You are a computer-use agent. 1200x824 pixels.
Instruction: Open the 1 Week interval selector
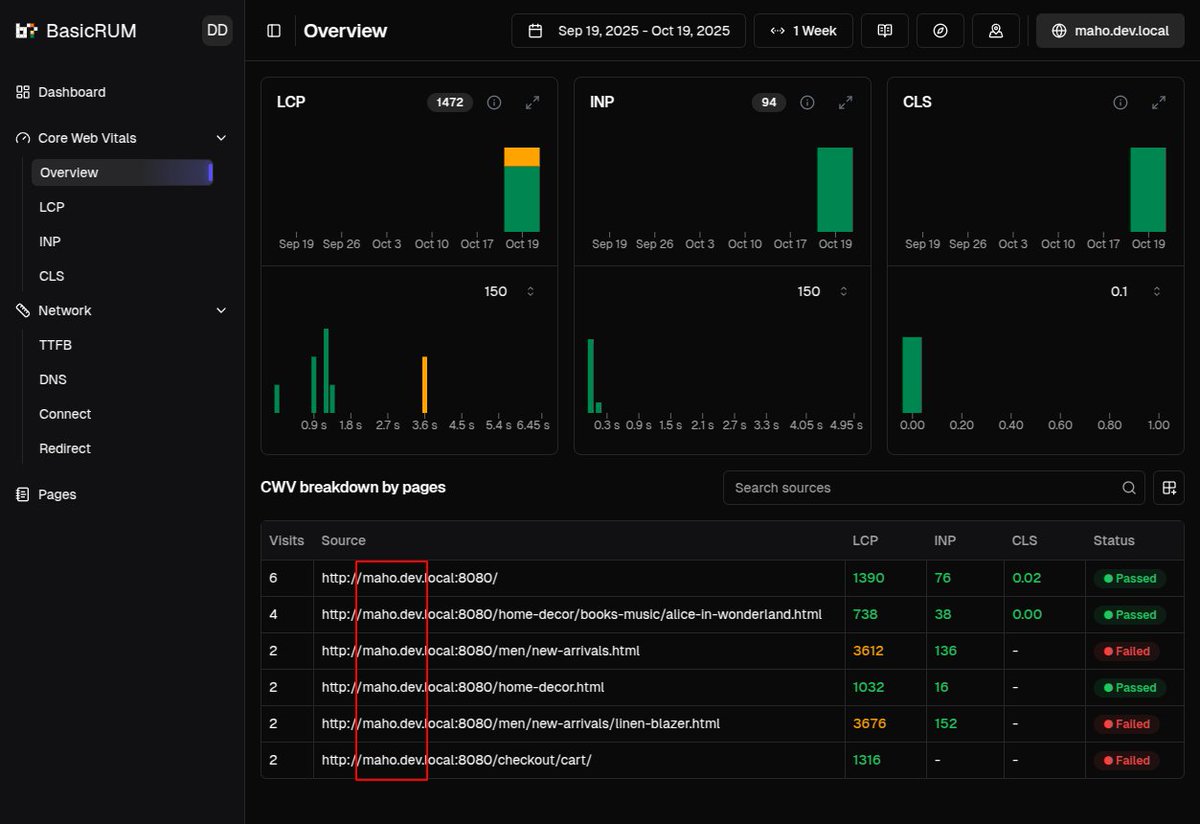click(803, 31)
